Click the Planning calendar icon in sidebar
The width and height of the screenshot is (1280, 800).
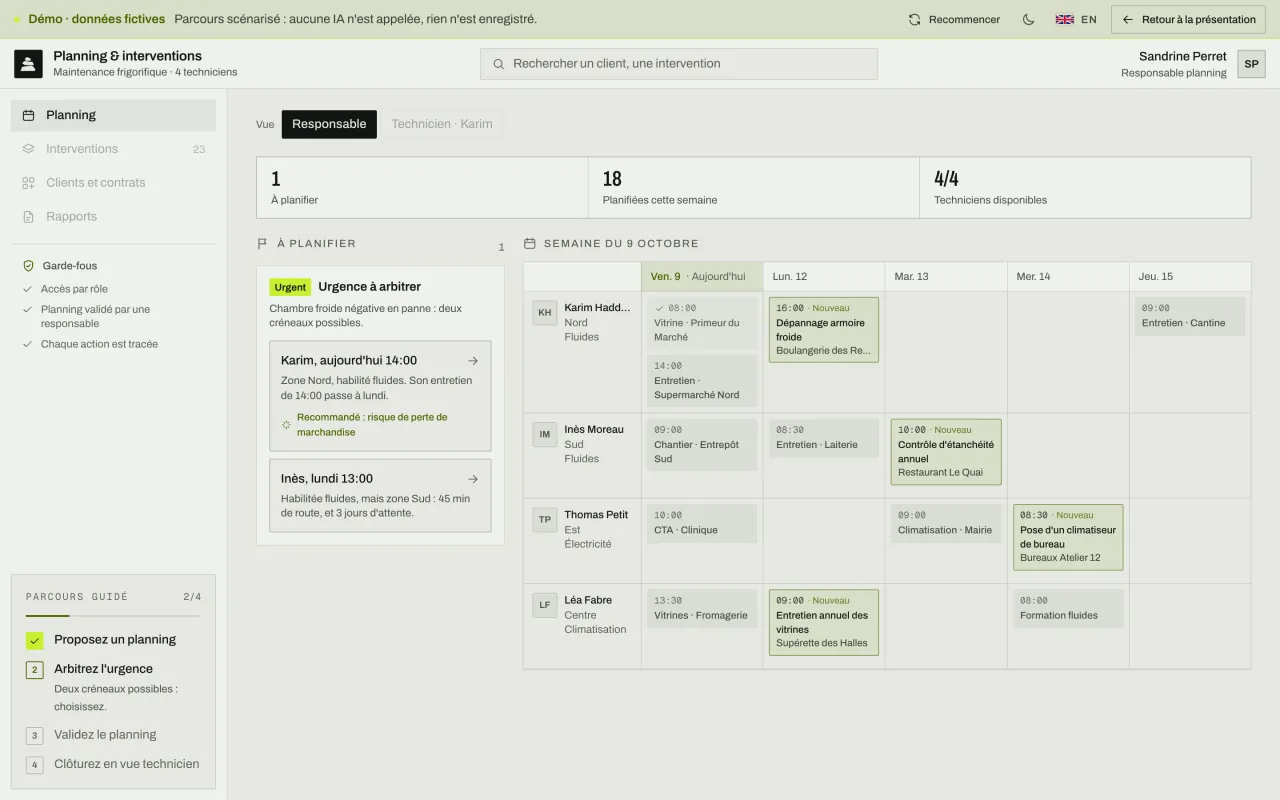28,115
